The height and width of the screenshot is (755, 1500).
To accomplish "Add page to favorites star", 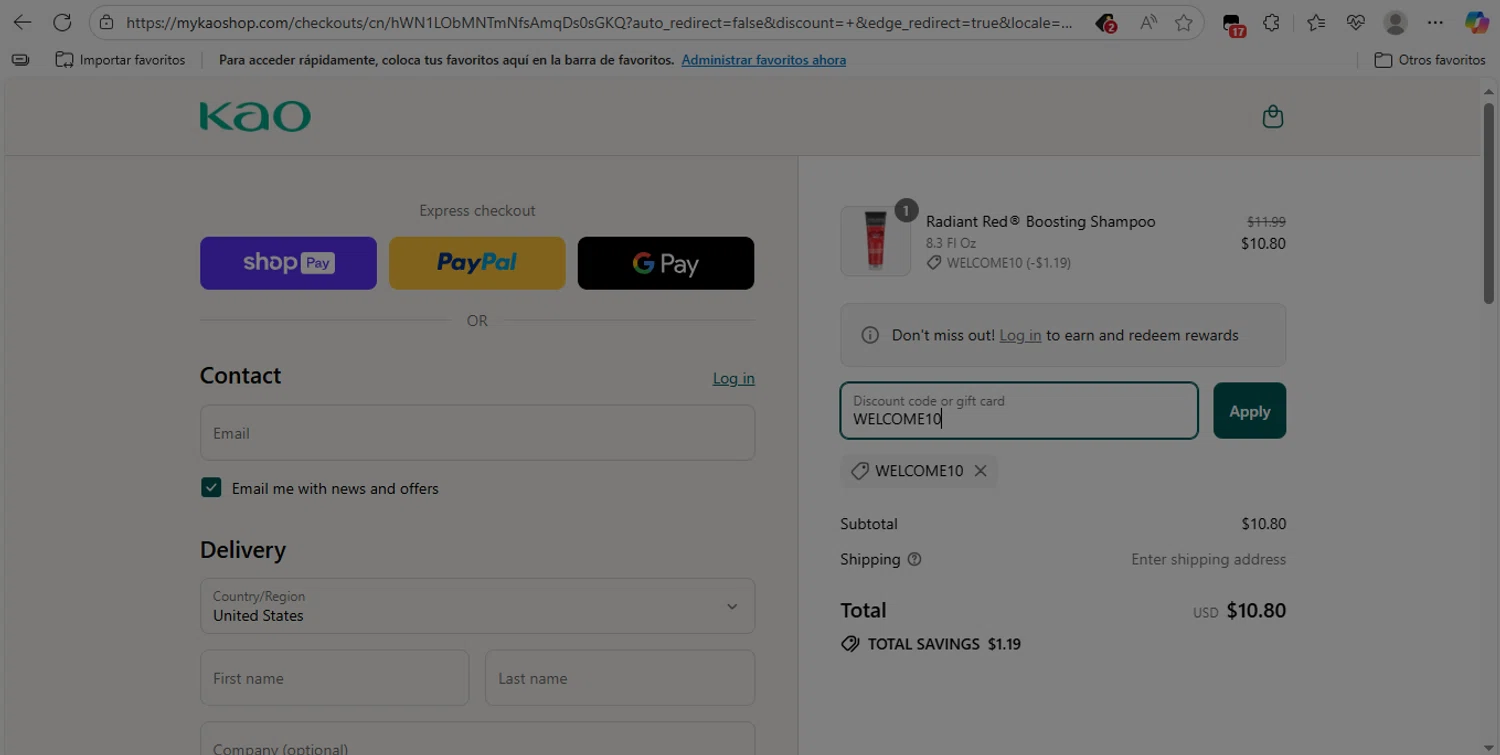I will (1184, 22).
